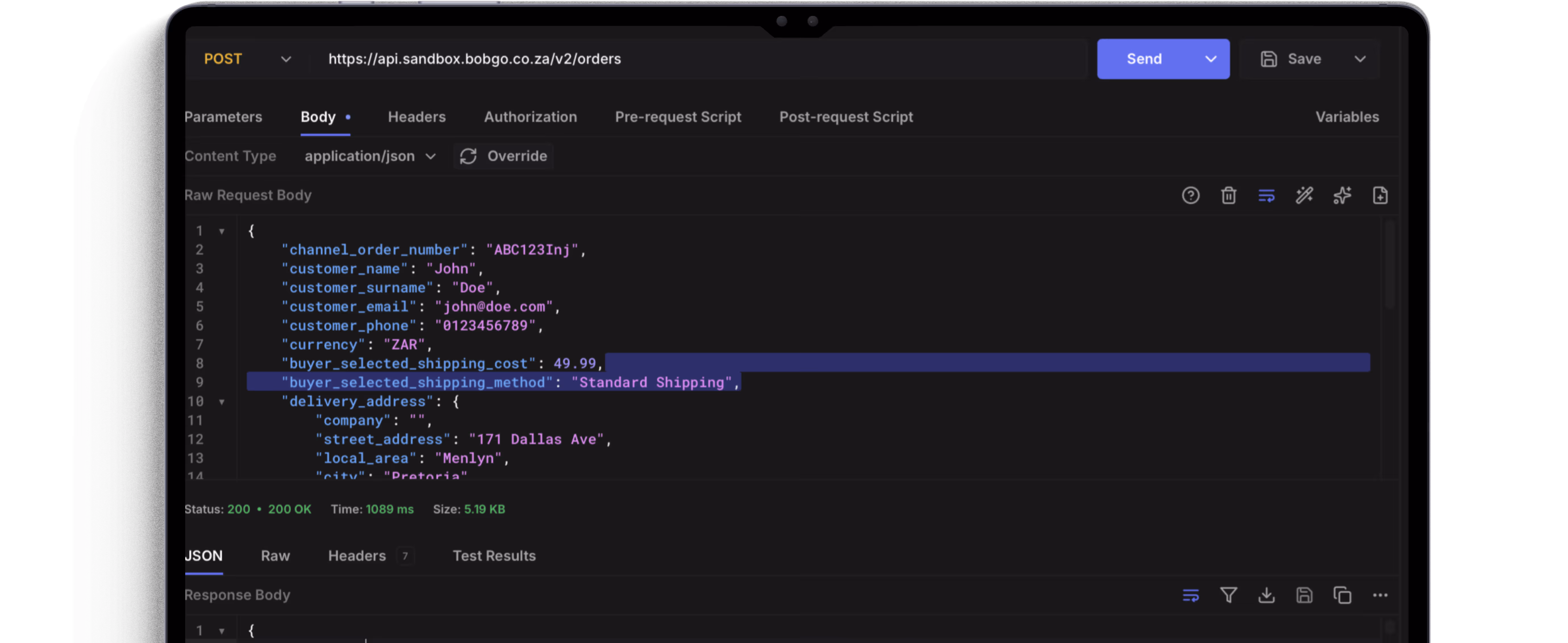The width and height of the screenshot is (1568, 643).
Task: Open more options ellipsis in Response Body
Action: (1380, 595)
